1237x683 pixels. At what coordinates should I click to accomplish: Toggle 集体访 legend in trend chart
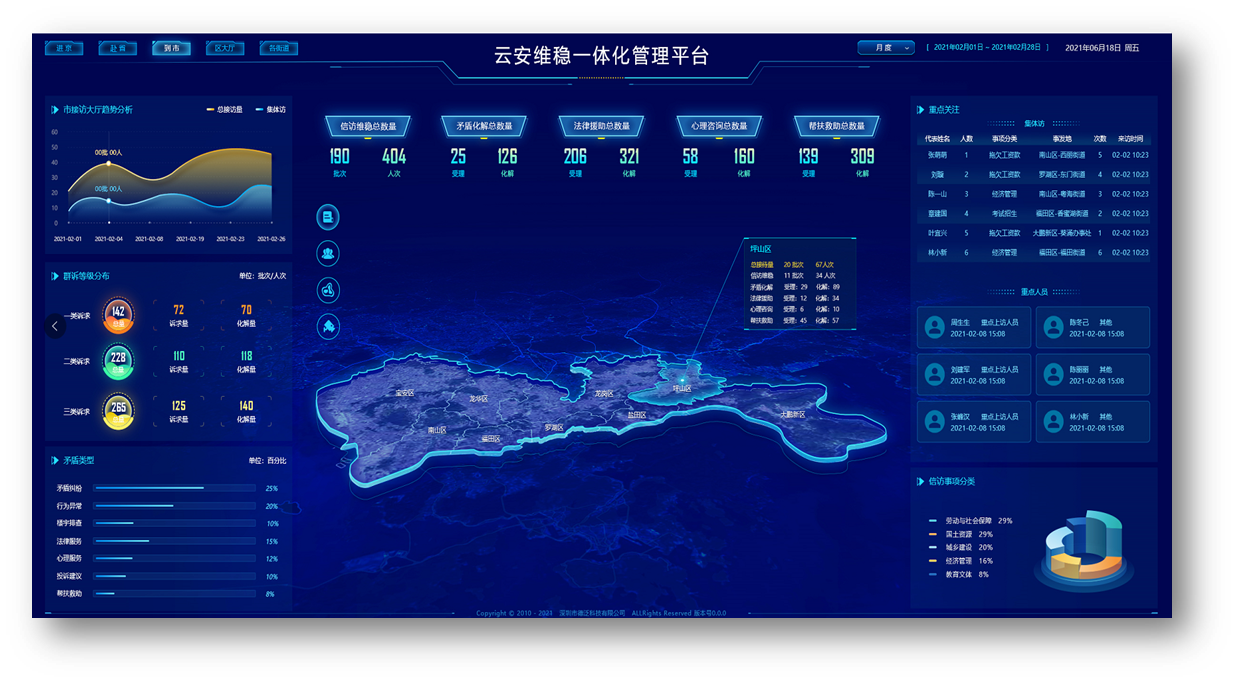[271, 110]
